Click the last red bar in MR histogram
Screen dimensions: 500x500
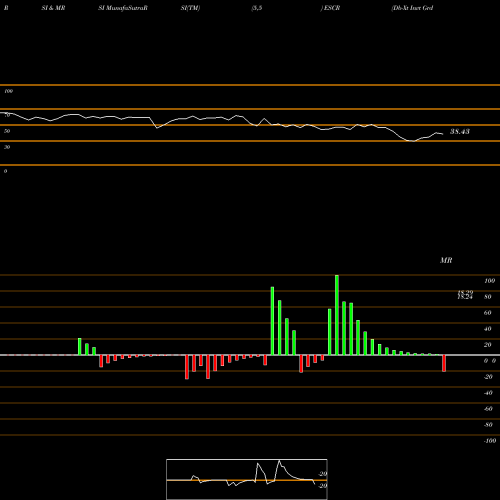(x=444, y=363)
